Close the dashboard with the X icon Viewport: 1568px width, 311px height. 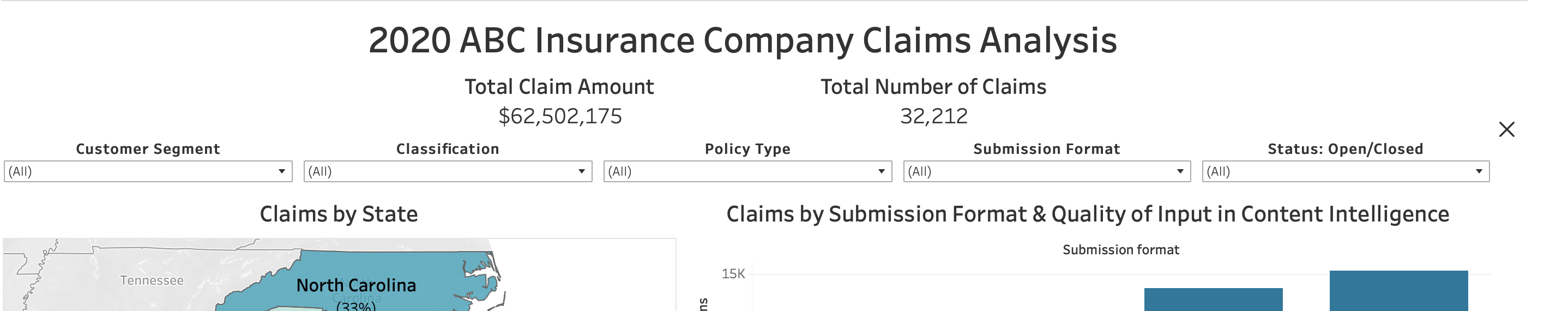pos(1506,129)
